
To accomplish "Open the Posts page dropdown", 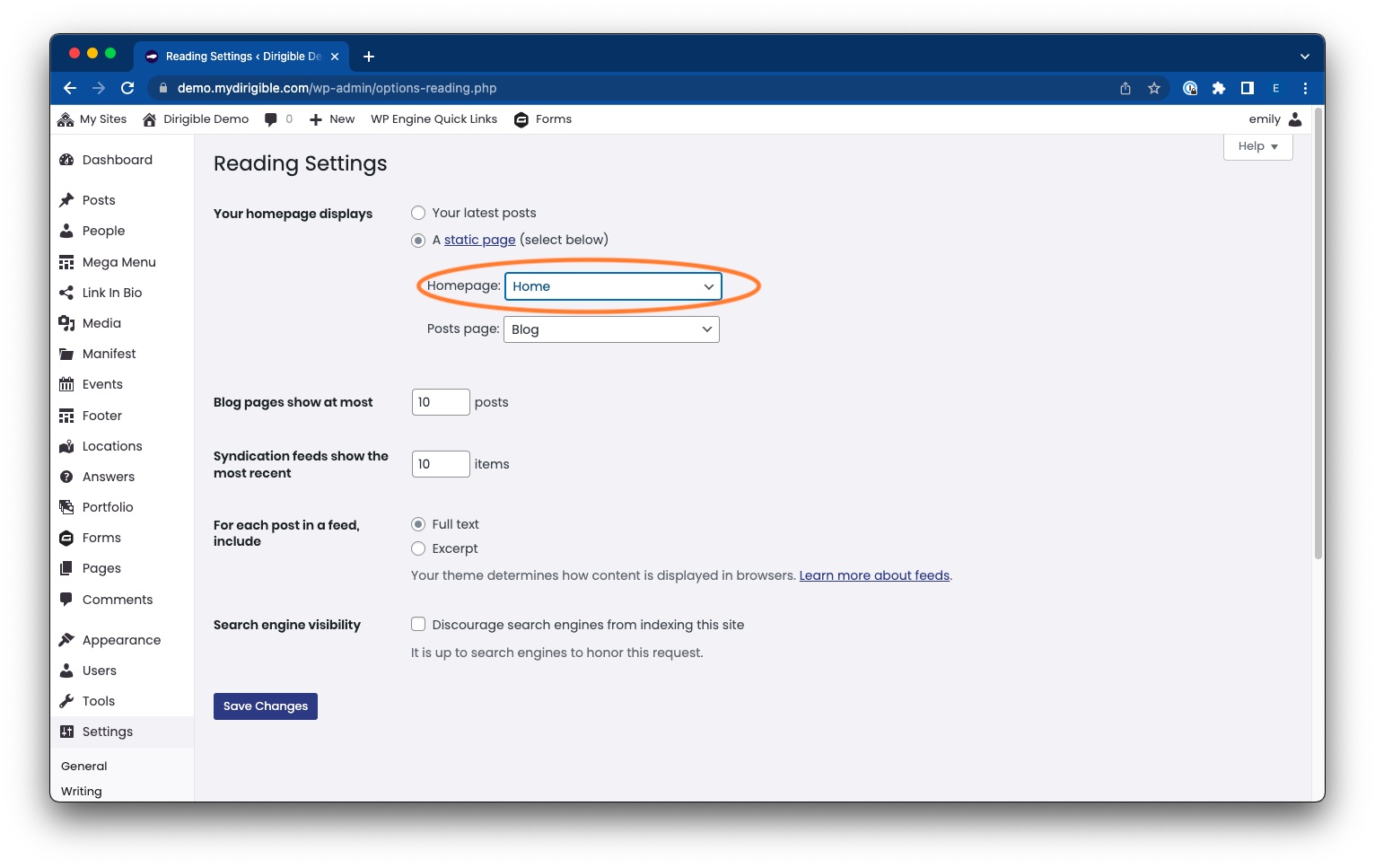I will pos(611,329).
